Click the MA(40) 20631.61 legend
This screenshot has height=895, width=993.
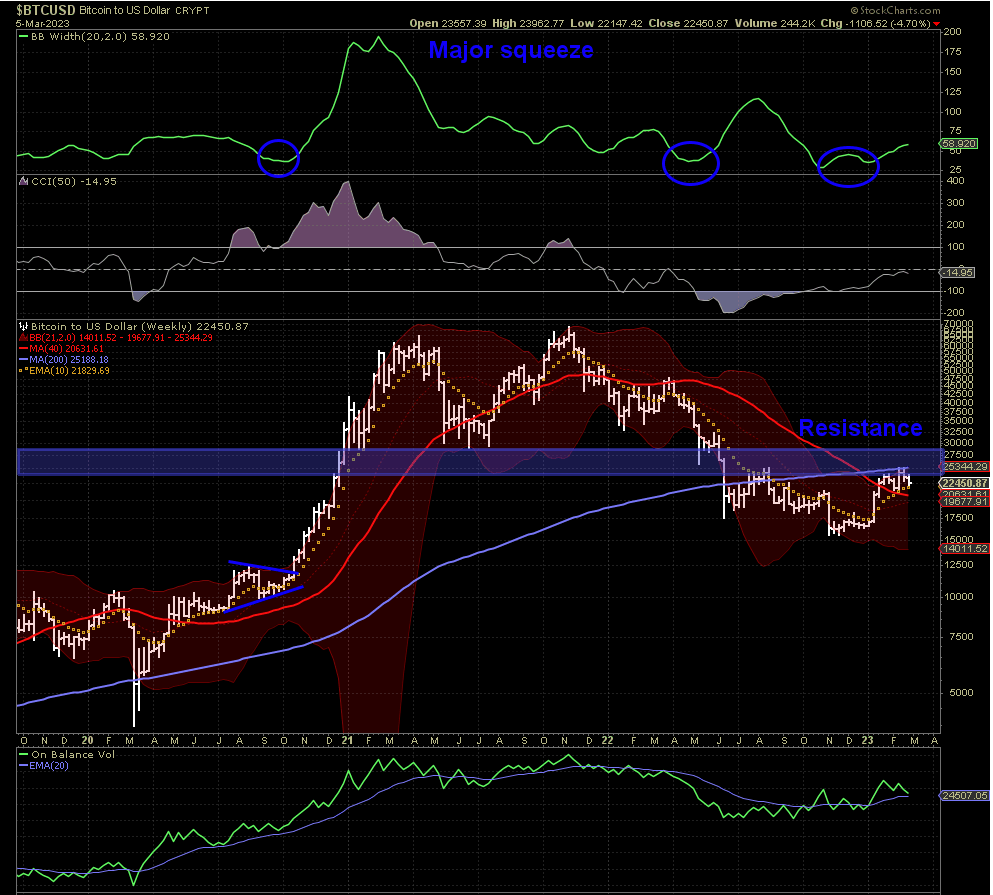(x=66, y=348)
